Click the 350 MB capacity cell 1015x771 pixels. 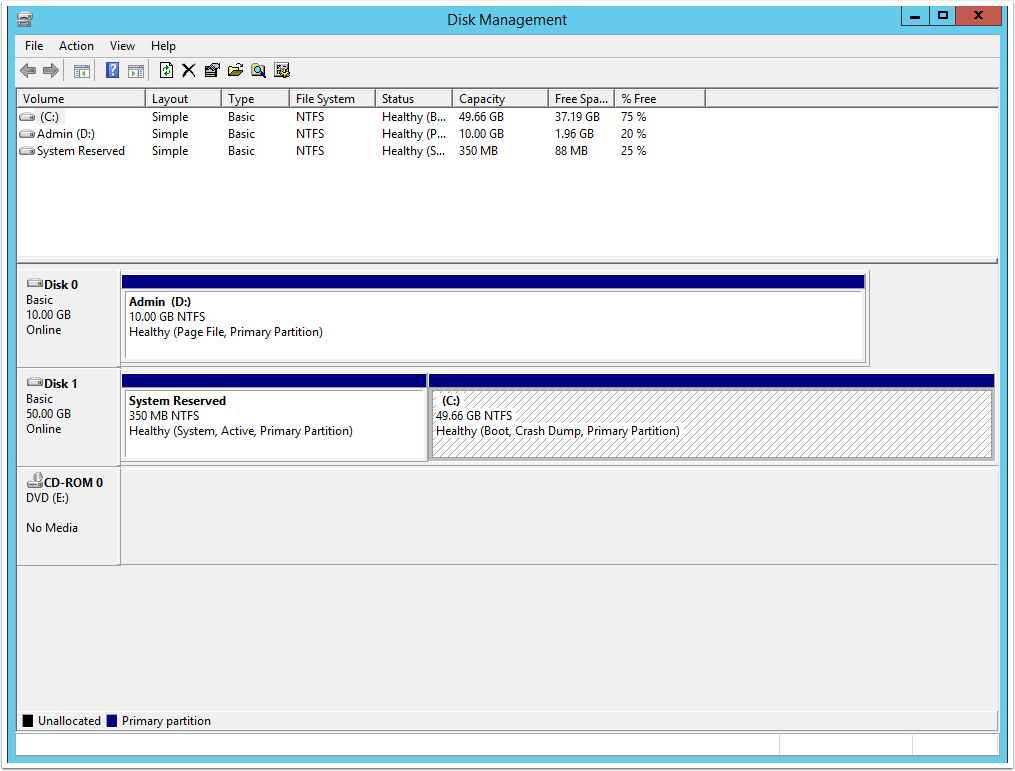click(478, 151)
